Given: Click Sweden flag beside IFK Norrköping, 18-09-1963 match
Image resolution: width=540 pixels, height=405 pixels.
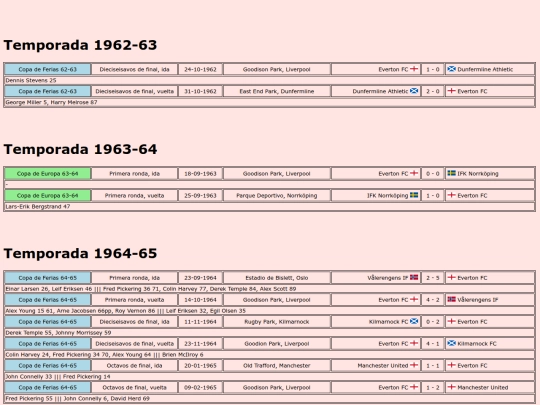Looking at the screenshot, I should click(451, 173).
